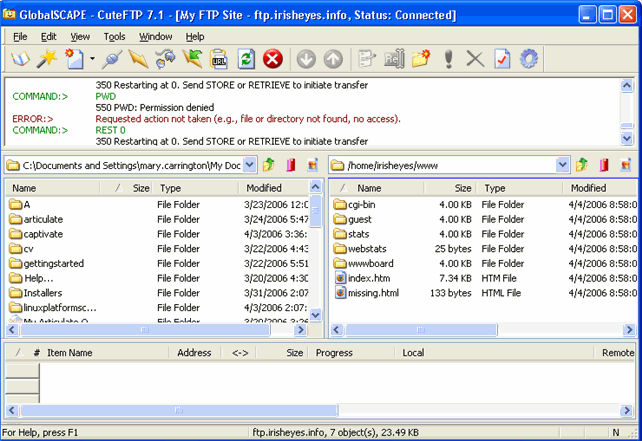The width and height of the screenshot is (642, 441).
Task: Select the linuxplatformsc... local folder
Action: pos(53,308)
